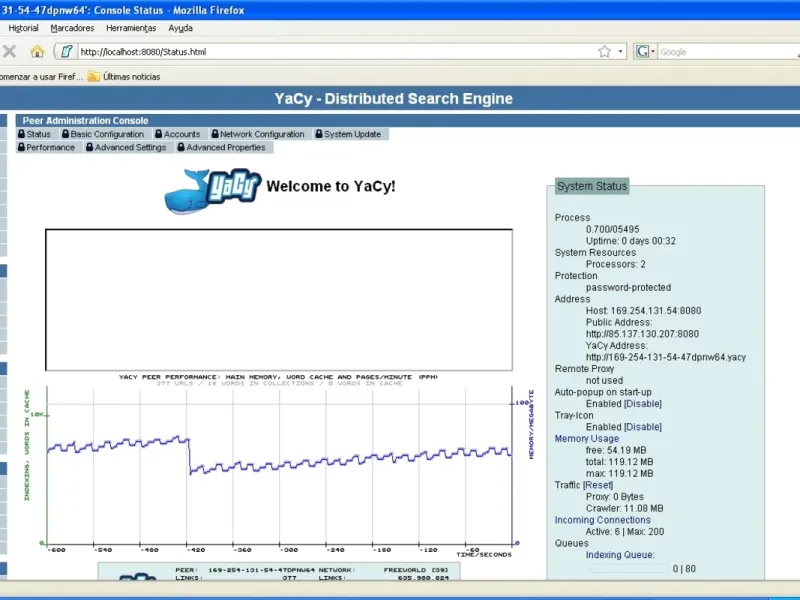Disable the Tray-Icon

[x=643, y=427]
